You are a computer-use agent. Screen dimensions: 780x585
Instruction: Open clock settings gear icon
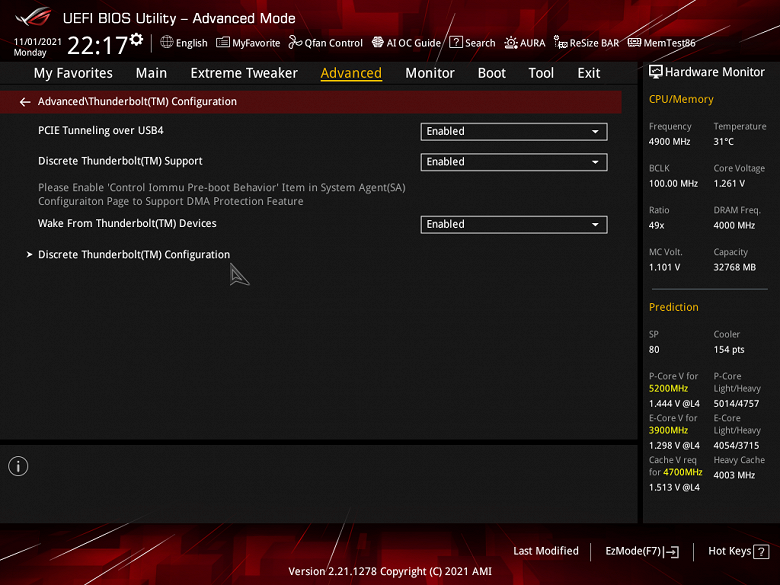tap(136, 39)
